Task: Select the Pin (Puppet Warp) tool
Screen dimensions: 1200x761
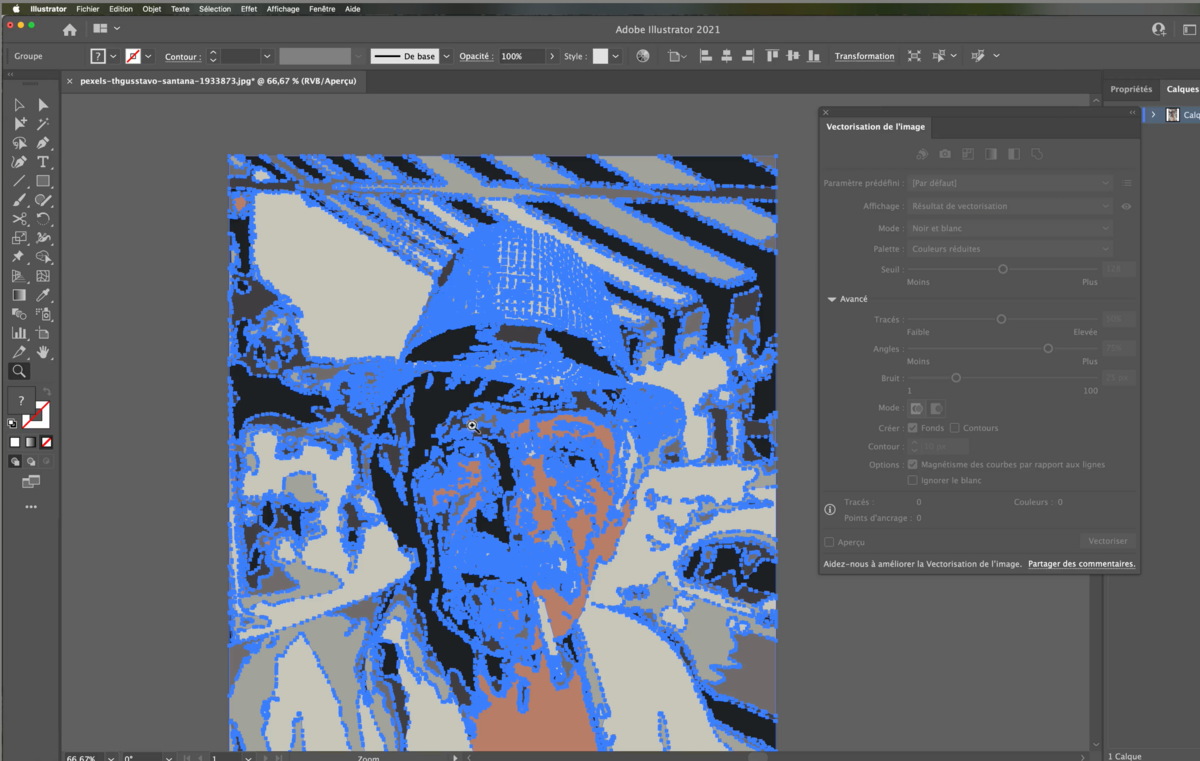Action: (x=19, y=257)
